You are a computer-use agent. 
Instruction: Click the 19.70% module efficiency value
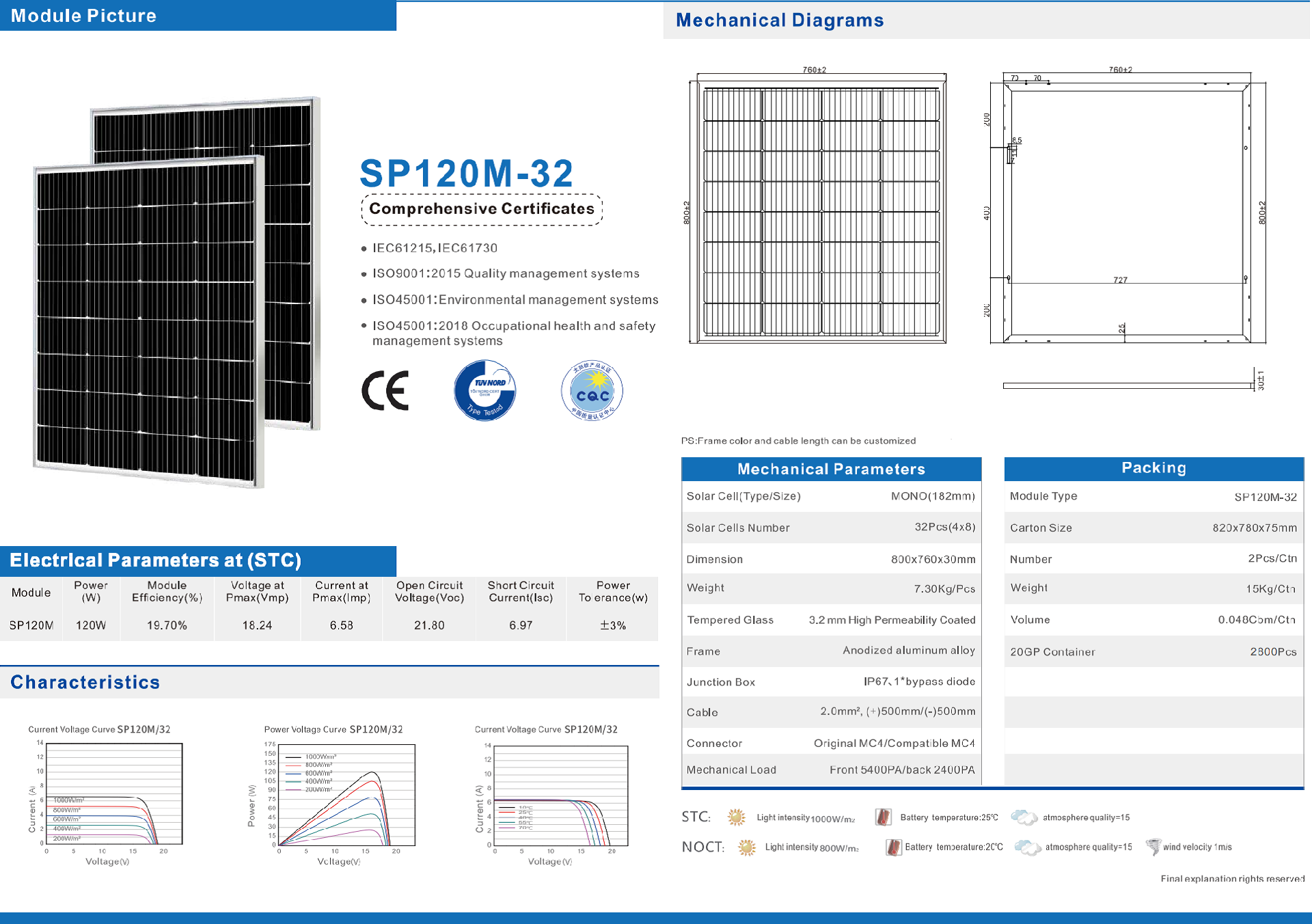point(167,625)
